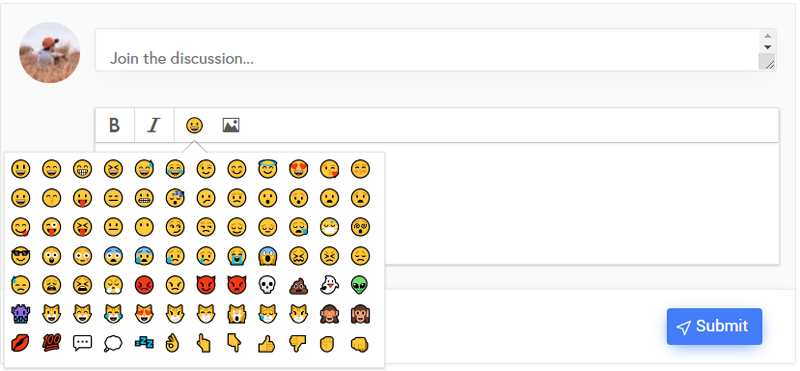
Task: Click the textarea scrollbar down arrow
Action: tap(767, 47)
